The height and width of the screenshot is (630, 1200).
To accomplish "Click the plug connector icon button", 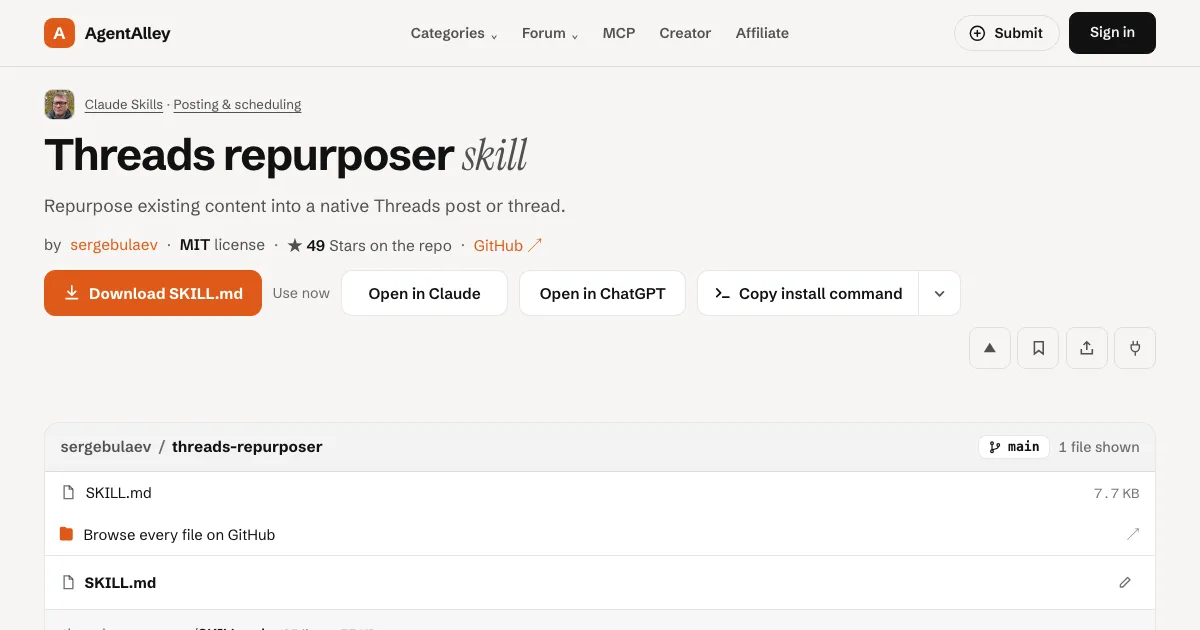I will (x=1135, y=348).
